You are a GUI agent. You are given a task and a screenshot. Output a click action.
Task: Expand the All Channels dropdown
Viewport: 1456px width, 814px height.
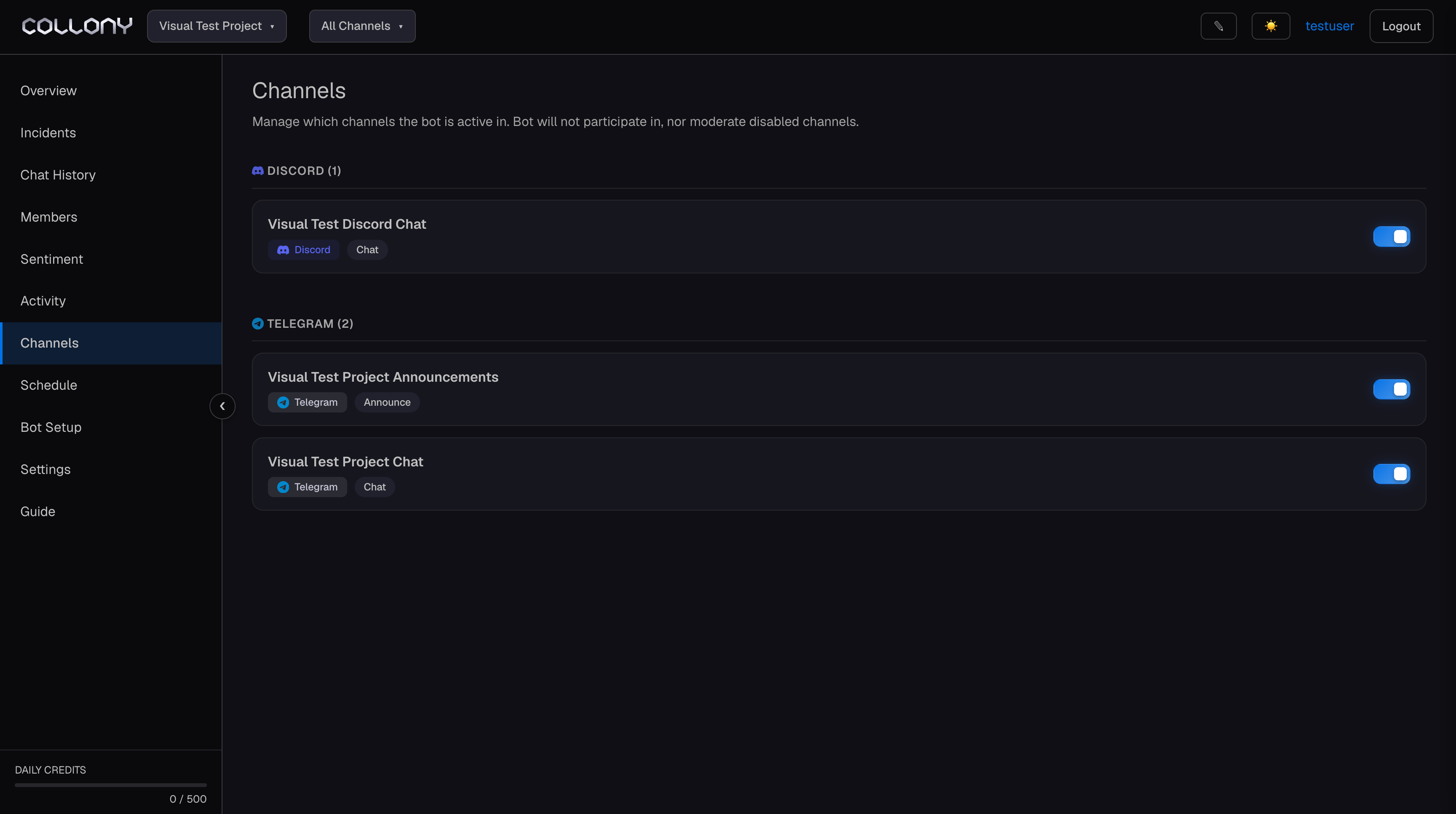point(362,26)
